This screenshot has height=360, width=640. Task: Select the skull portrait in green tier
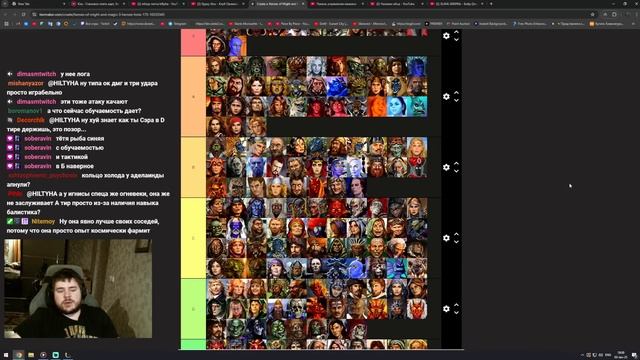pos(297,309)
